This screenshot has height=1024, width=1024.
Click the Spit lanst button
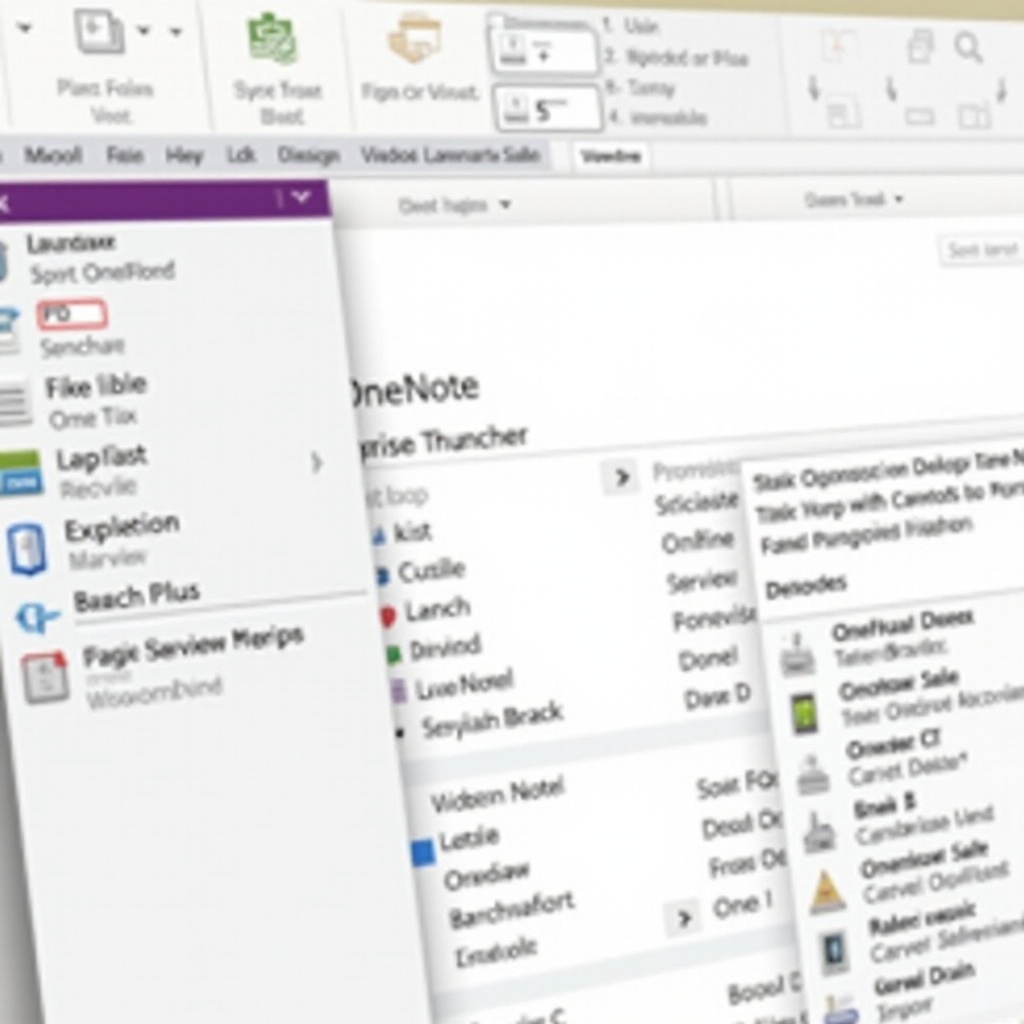tap(982, 249)
